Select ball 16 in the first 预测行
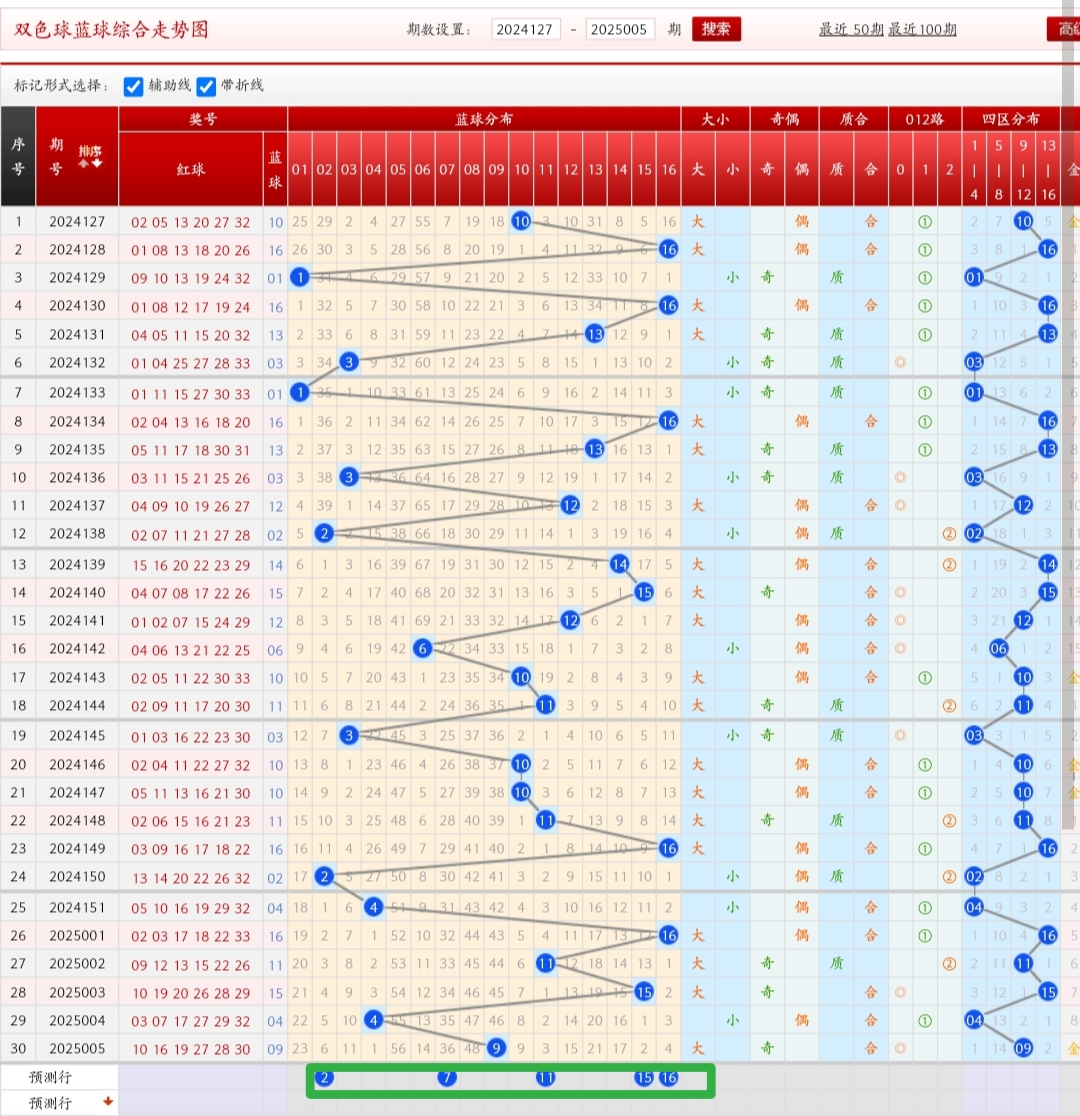The image size is (1080, 1116). [x=668, y=1078]
